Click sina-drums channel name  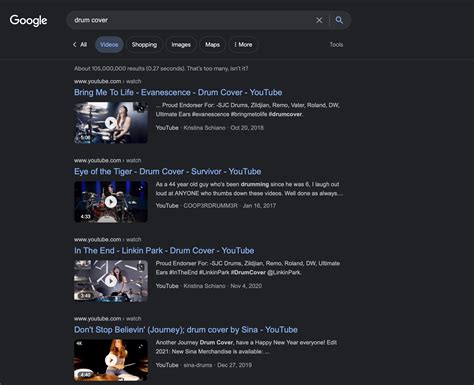198,365
